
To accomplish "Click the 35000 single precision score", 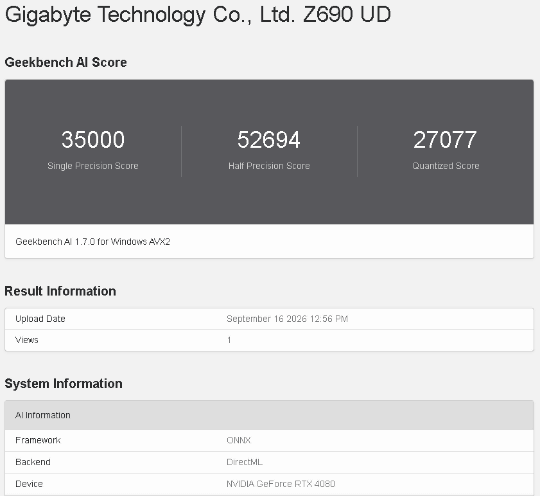I will [x=93, y=140].
